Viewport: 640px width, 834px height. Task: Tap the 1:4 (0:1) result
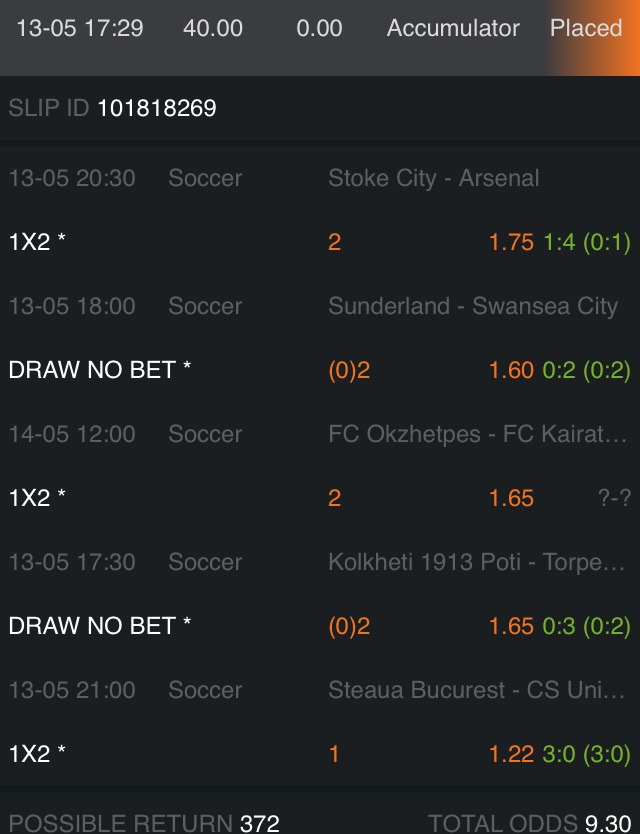click(x=586, y=242)
